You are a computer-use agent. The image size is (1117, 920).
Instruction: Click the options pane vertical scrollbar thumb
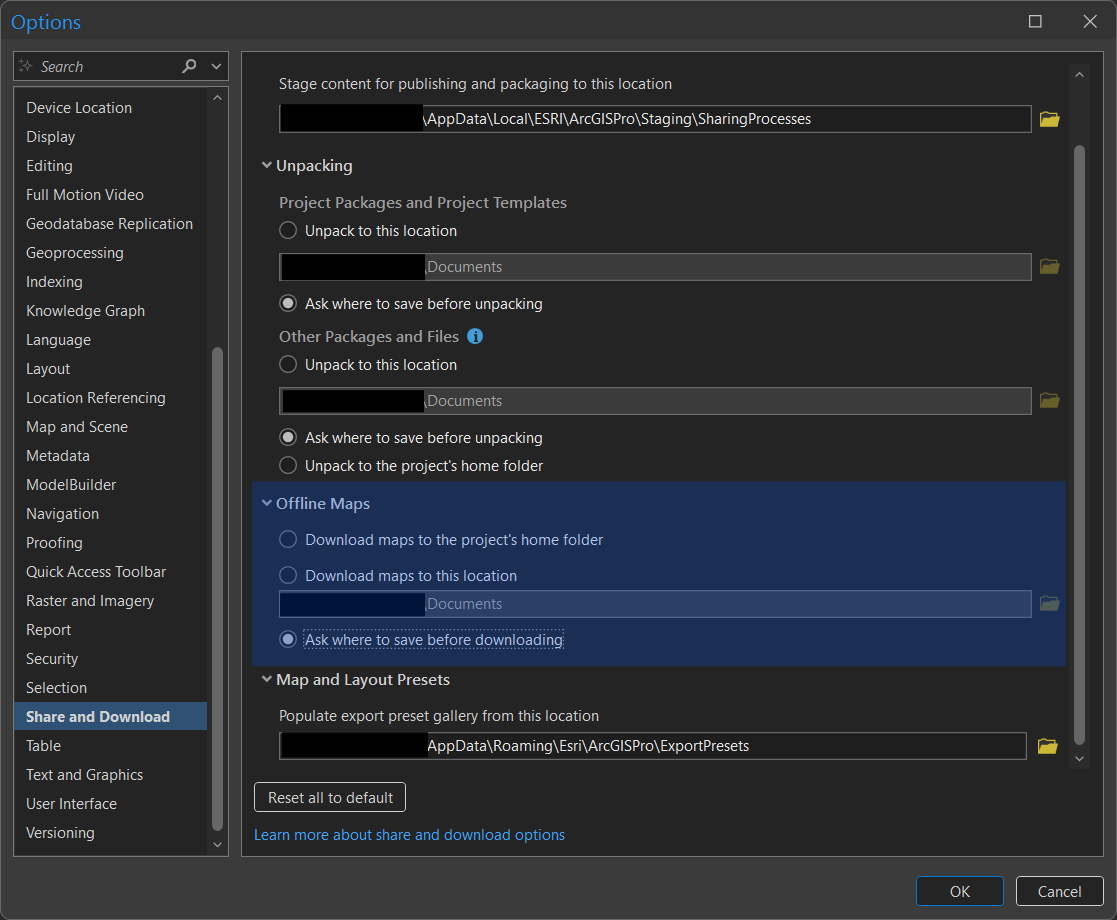click(1078, 440)
